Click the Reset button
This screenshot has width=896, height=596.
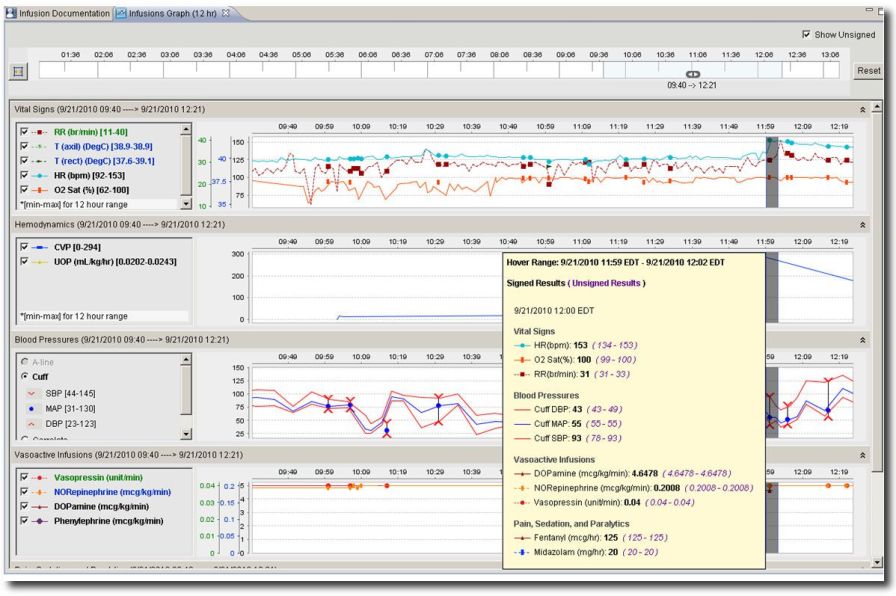coord(868,71)
